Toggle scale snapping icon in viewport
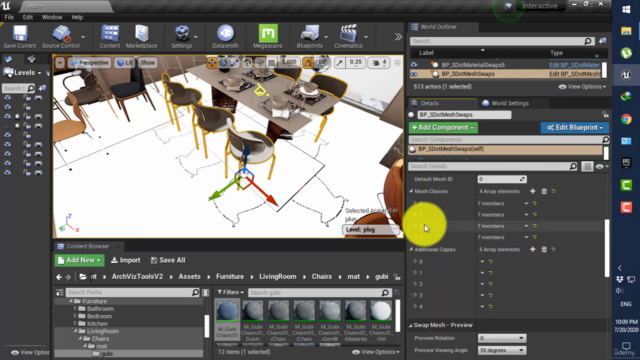 [340, 62]
